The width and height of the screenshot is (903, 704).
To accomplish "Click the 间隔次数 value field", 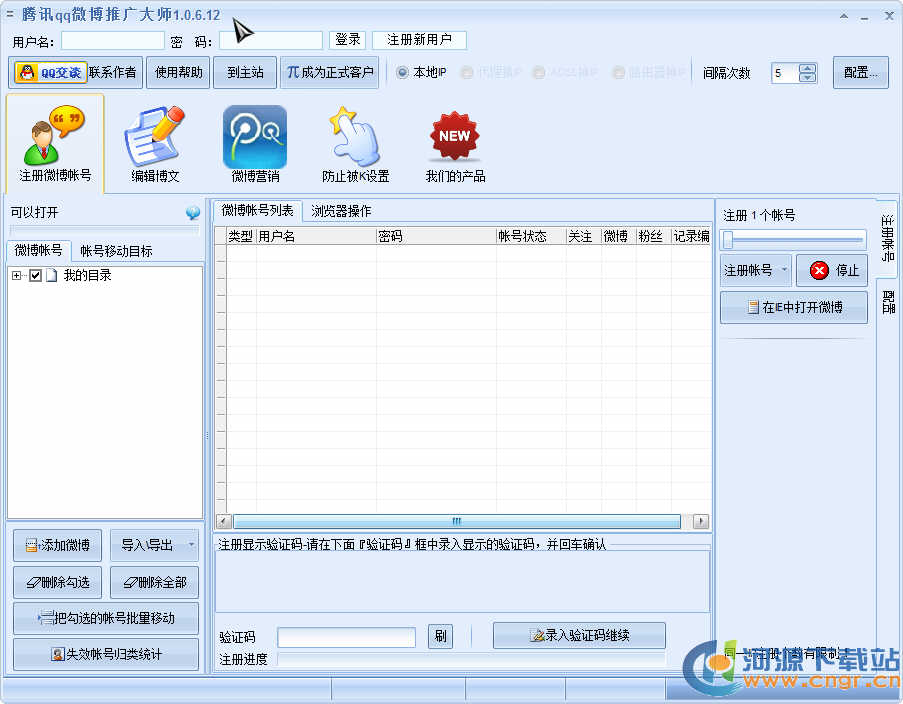I will coord(786,73).
